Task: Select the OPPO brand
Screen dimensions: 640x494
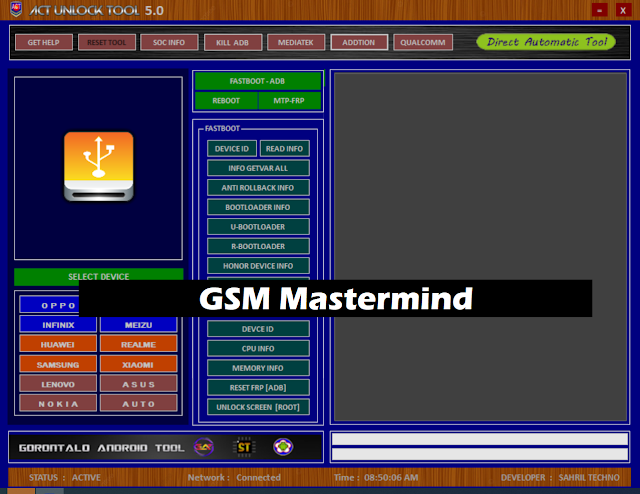Action: 49,305
